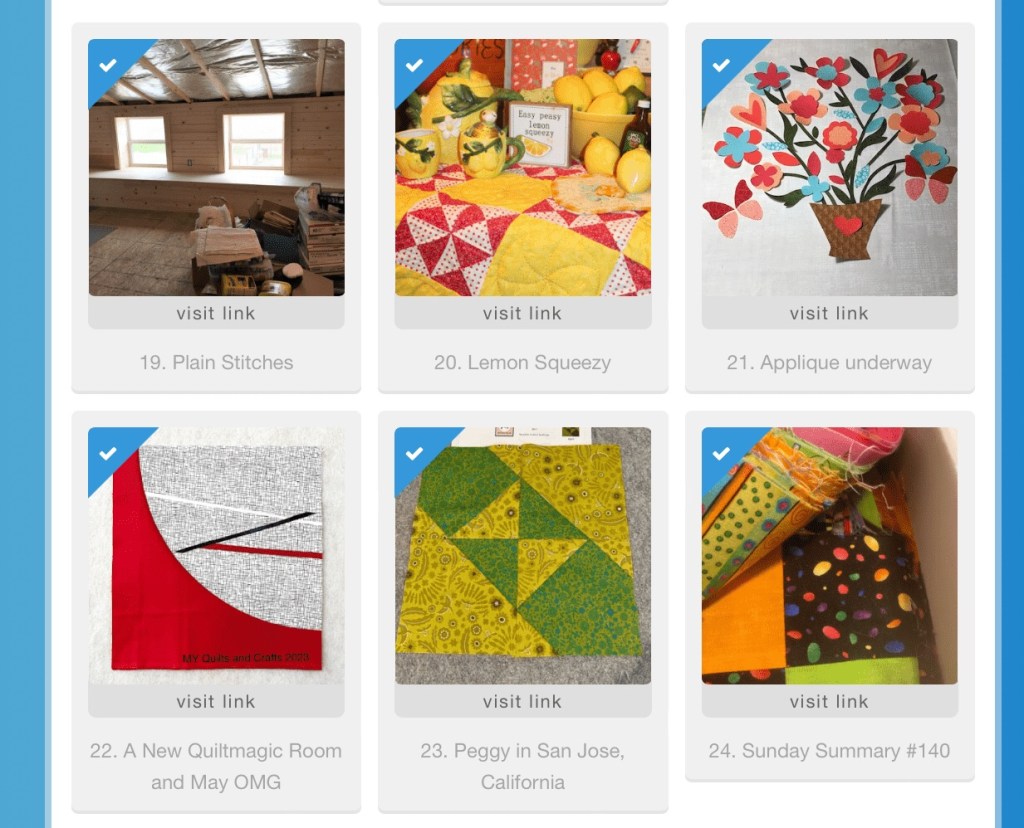Open the lemon table quilt thumbnail
Image resolution: width=1024 pixels, height=828 pixels.
click(522, 168)
